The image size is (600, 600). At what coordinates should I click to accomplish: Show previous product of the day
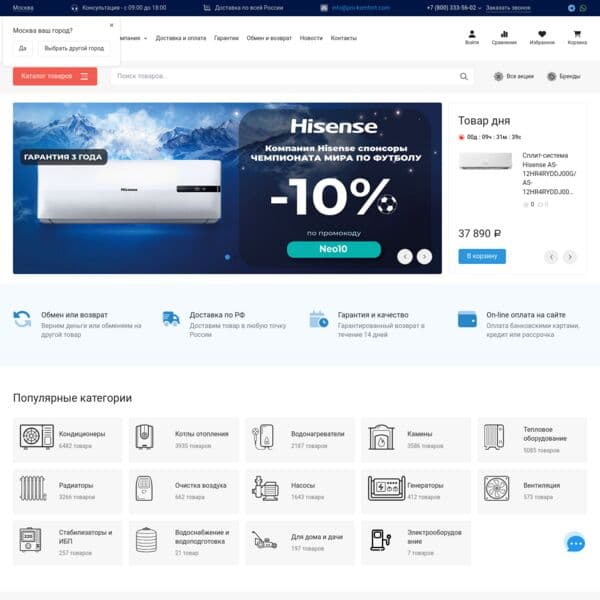tap(551, 257)
